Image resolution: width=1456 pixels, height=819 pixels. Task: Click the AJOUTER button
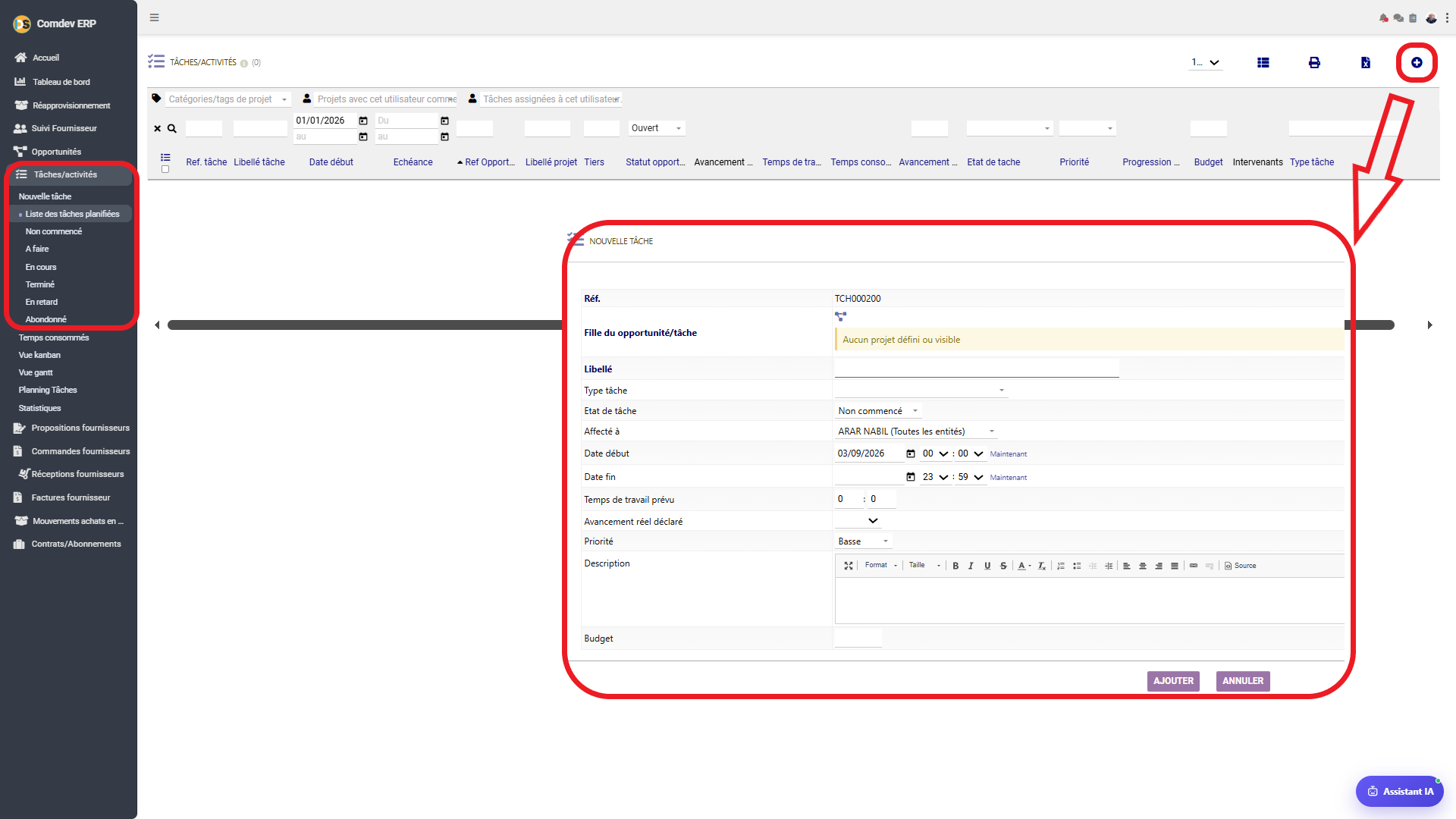pyautogui.click(x=1173, y=681)
